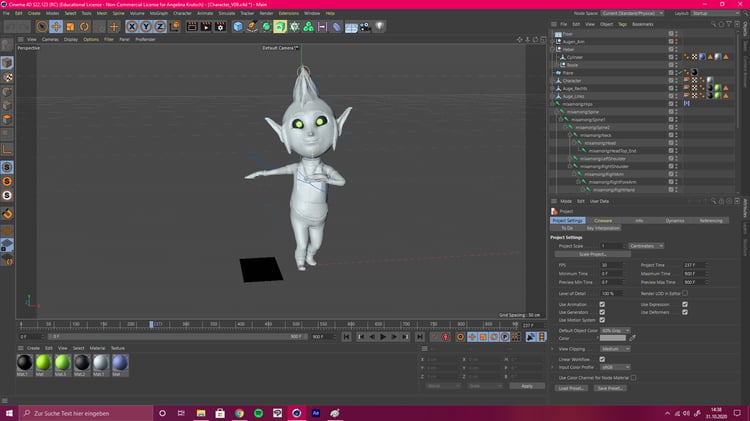Toggle Linear Workflow checkbox
The image size is (750, 421).
coord(602,359)
